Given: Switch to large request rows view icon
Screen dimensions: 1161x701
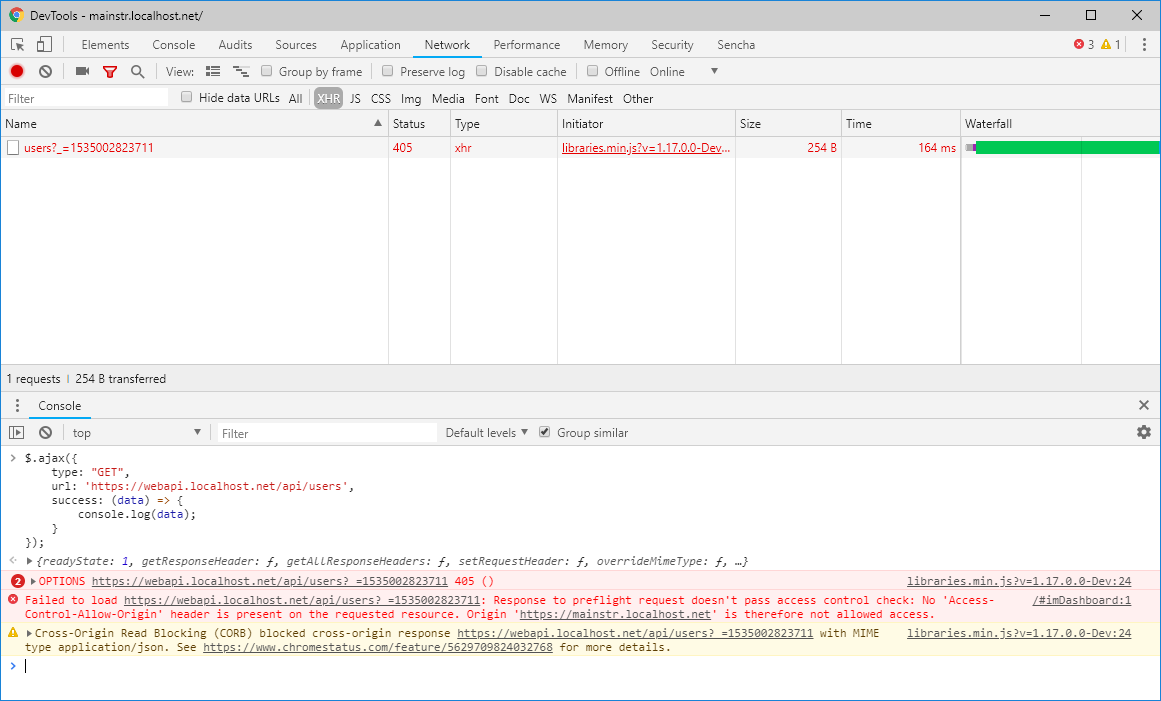Looking at the screenshot, I should click(213, 71).
